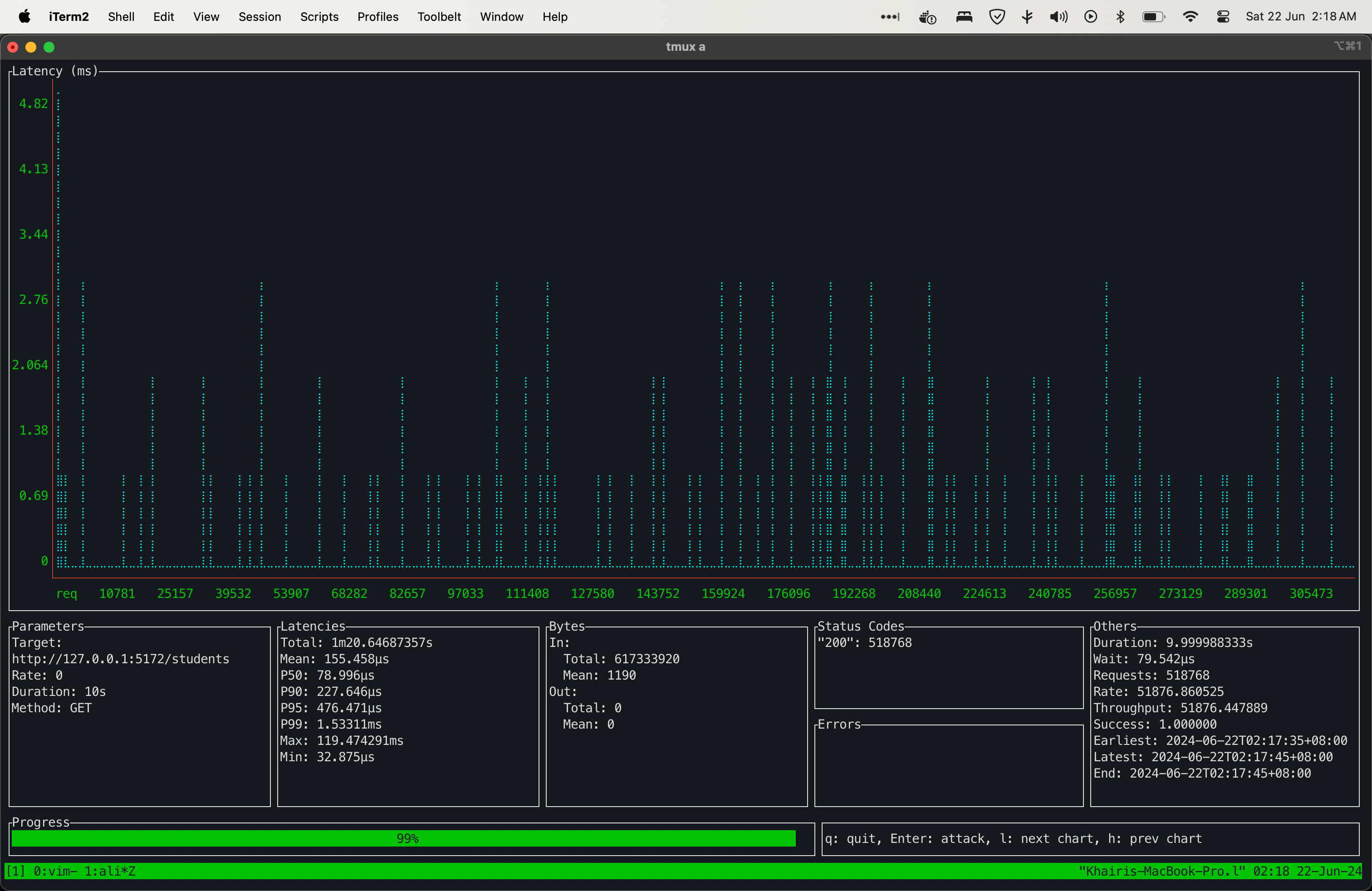Open Control Center toggles icon

point(1223,17)
